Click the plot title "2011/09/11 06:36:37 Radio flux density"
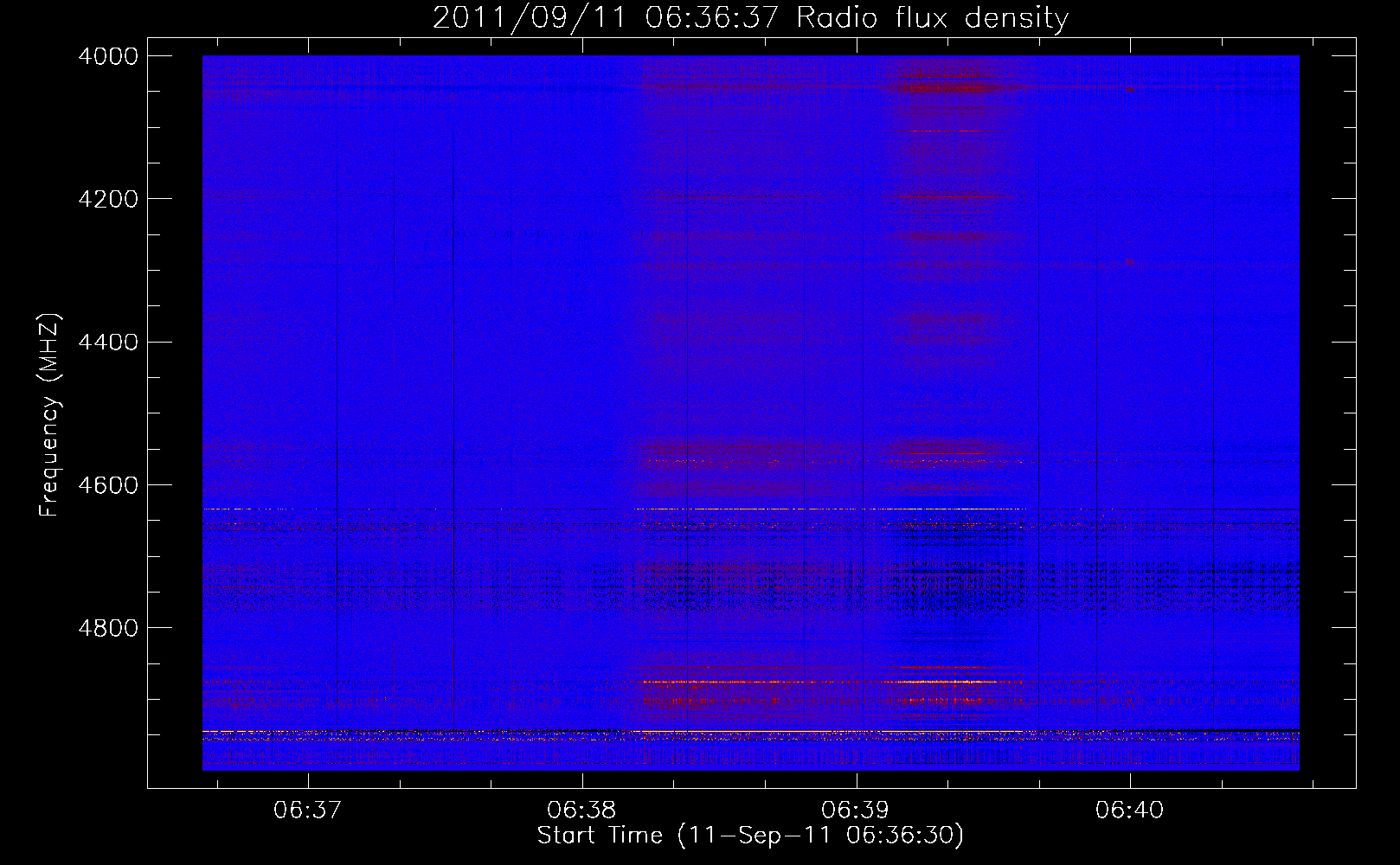Viewport: 1400px width, 865px height. pos(750,17)
